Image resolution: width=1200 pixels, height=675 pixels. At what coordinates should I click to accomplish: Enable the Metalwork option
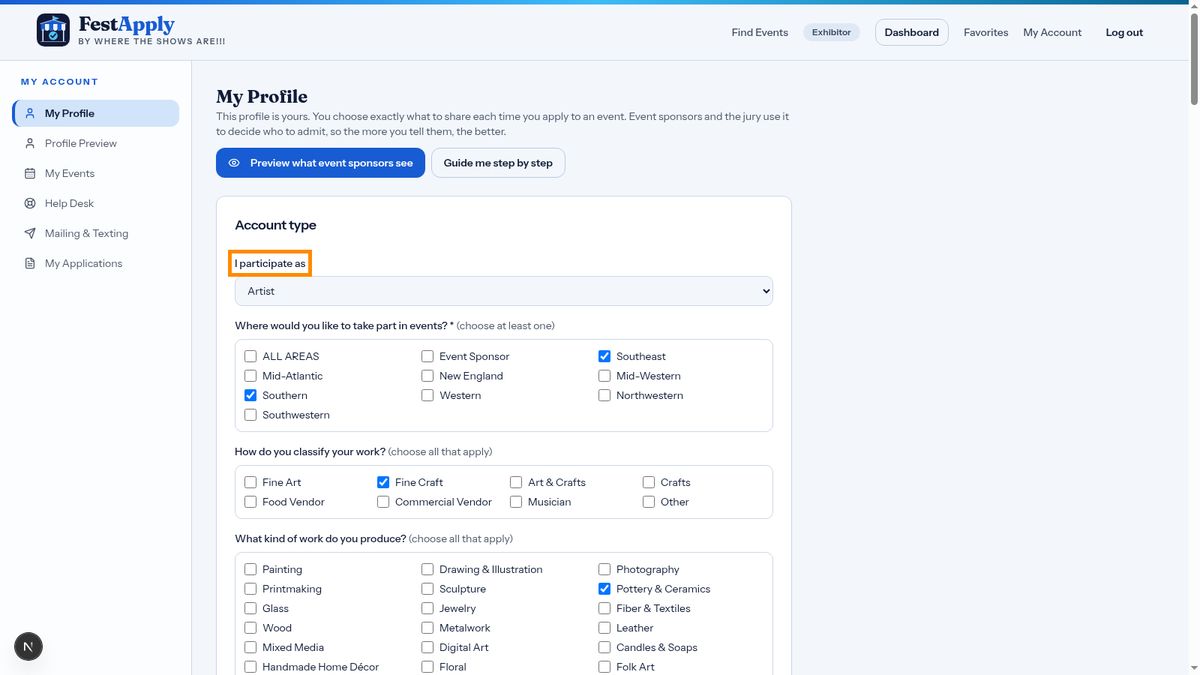coord(428,628)
